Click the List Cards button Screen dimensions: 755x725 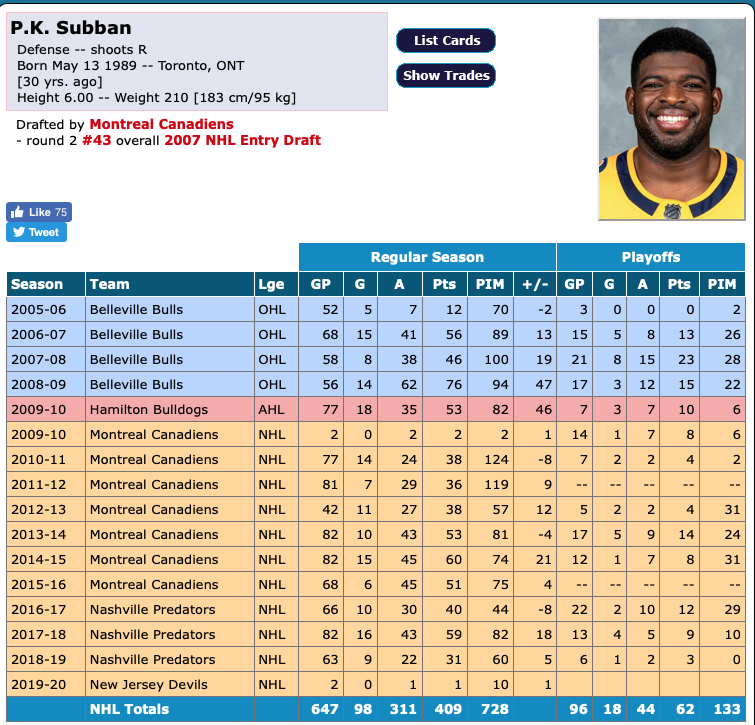[x=445, y=40]
